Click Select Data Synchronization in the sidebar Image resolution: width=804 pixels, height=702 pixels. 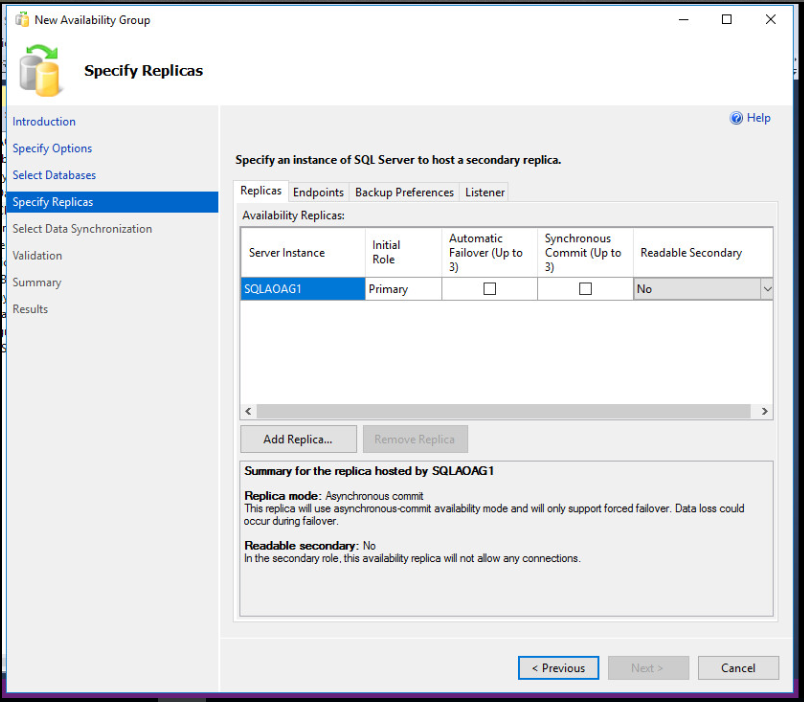(82, 229)
